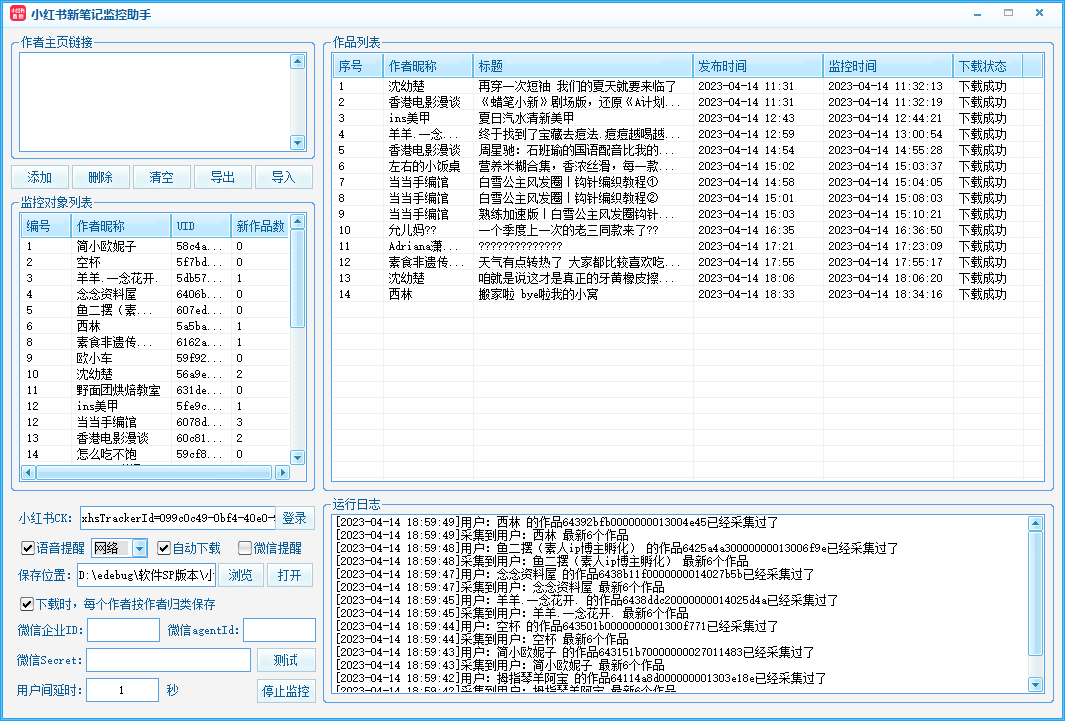Click the 监控时间 column header
The image size is (1065, 721).
[x=888, y=66]
